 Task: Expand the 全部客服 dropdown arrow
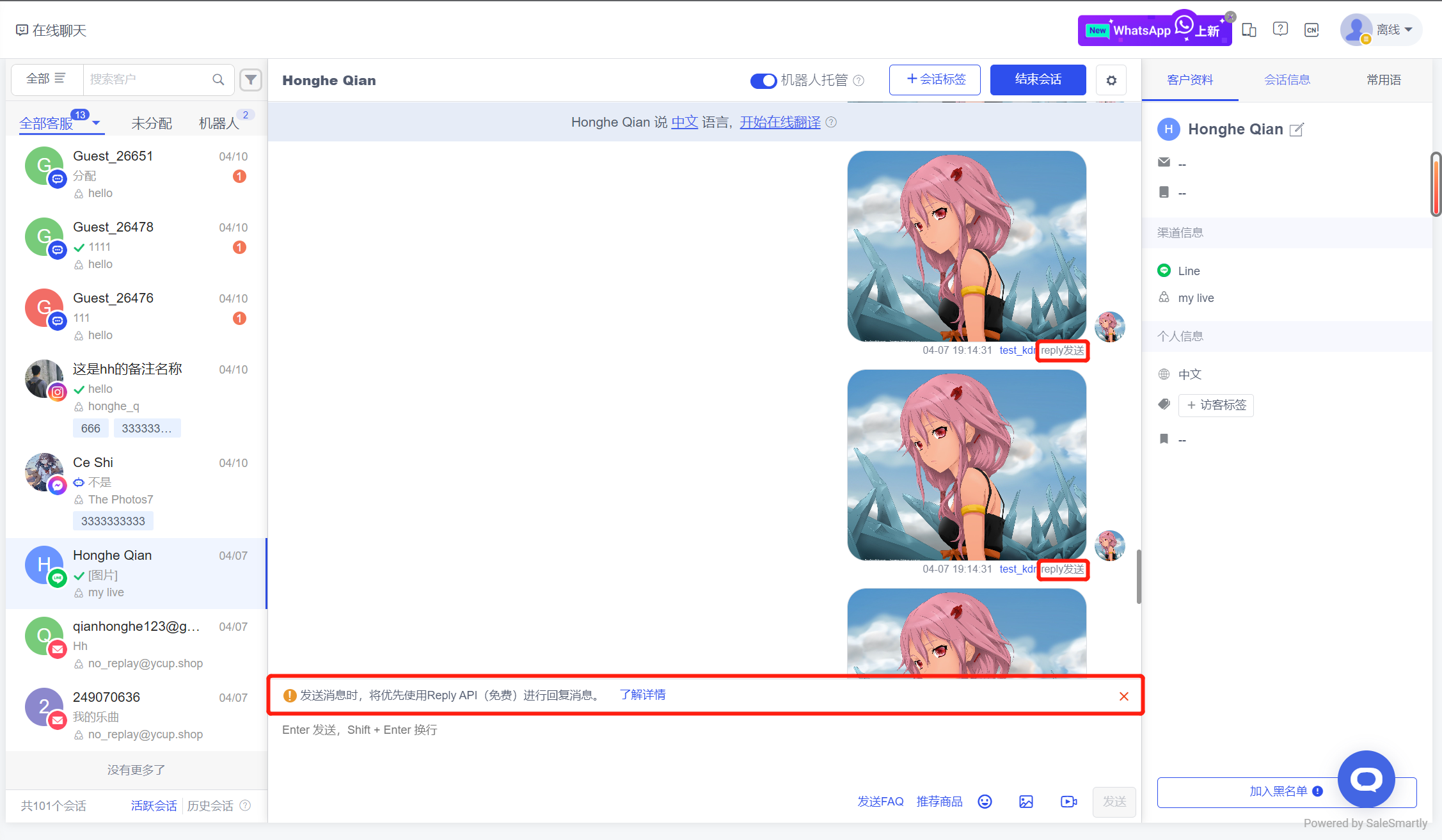click(96, 122)
